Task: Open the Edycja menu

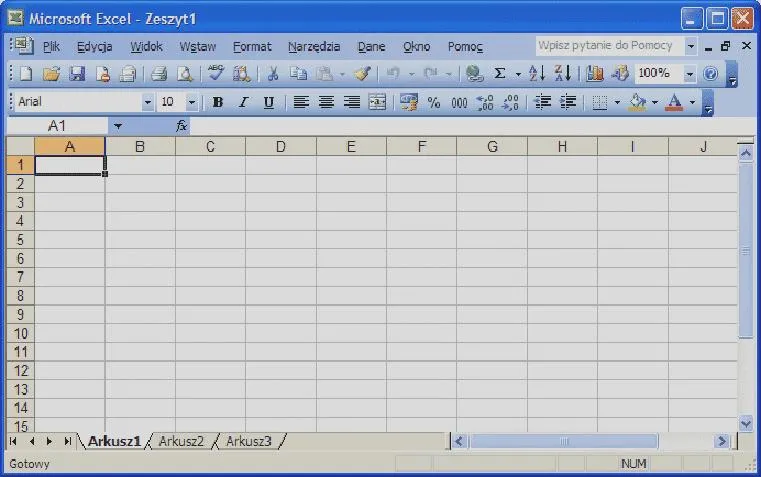Action: tap(95, 47)
